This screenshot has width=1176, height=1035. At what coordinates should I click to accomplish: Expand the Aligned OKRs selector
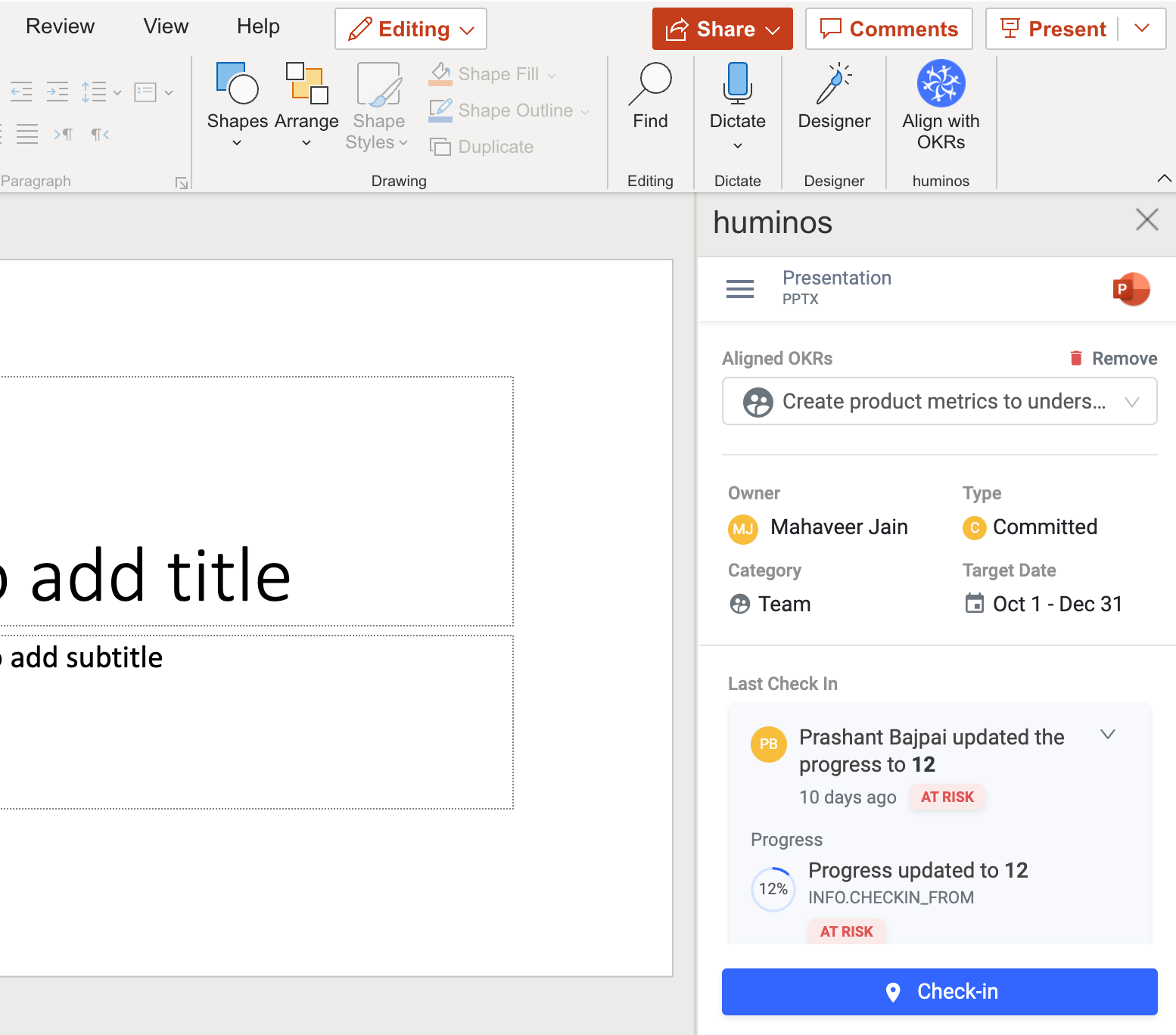(x=940, y=401)
